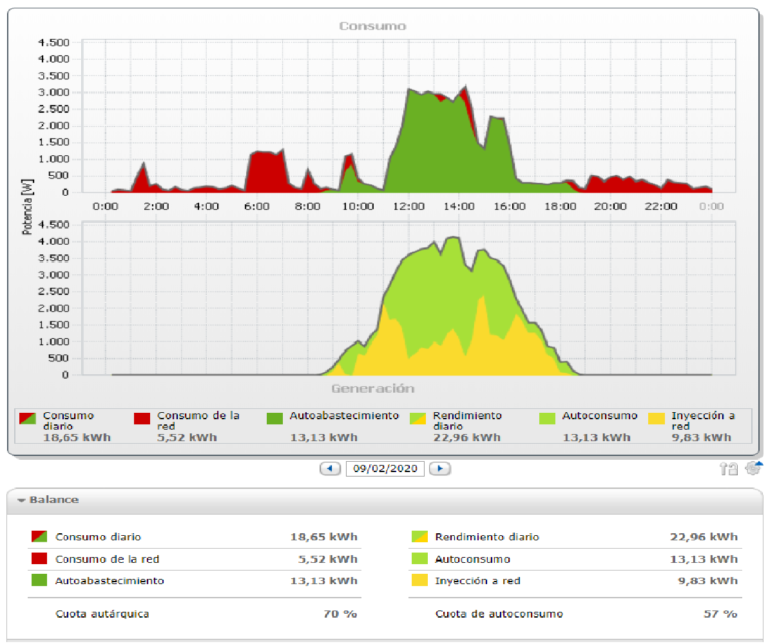
Task: Click Consumo diario icon in Balance panel
Action: (39, 537)
